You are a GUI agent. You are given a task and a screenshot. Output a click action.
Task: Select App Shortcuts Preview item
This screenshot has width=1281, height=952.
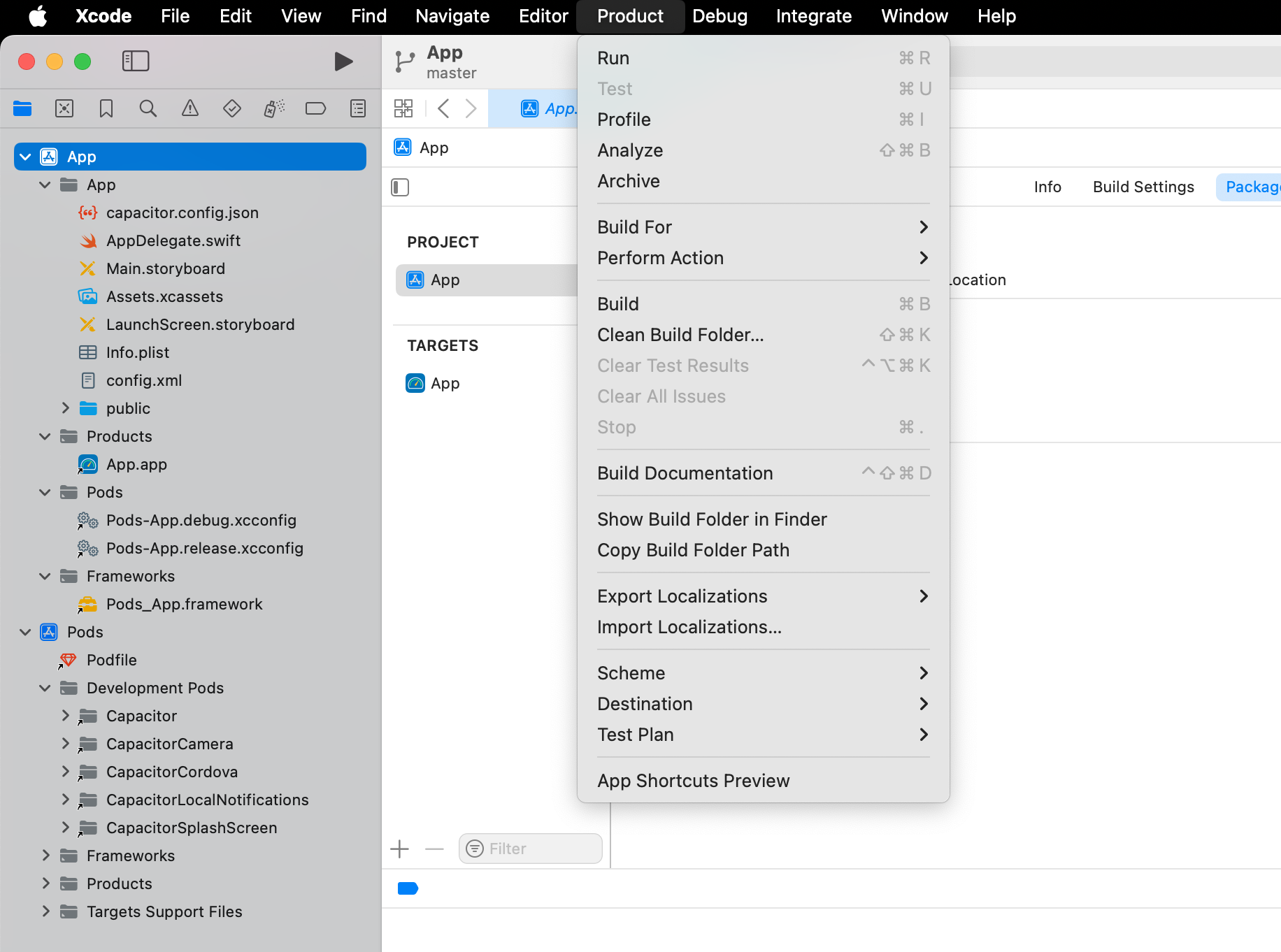pyautogui.click(x=764, y=781)
